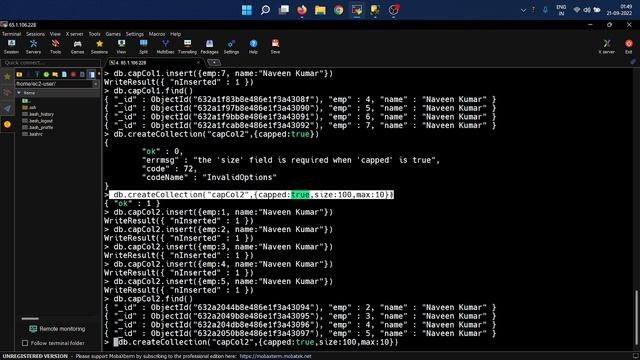Open Chrome from the Windows taskbar
640x360 pixels.
click(338, 10)
